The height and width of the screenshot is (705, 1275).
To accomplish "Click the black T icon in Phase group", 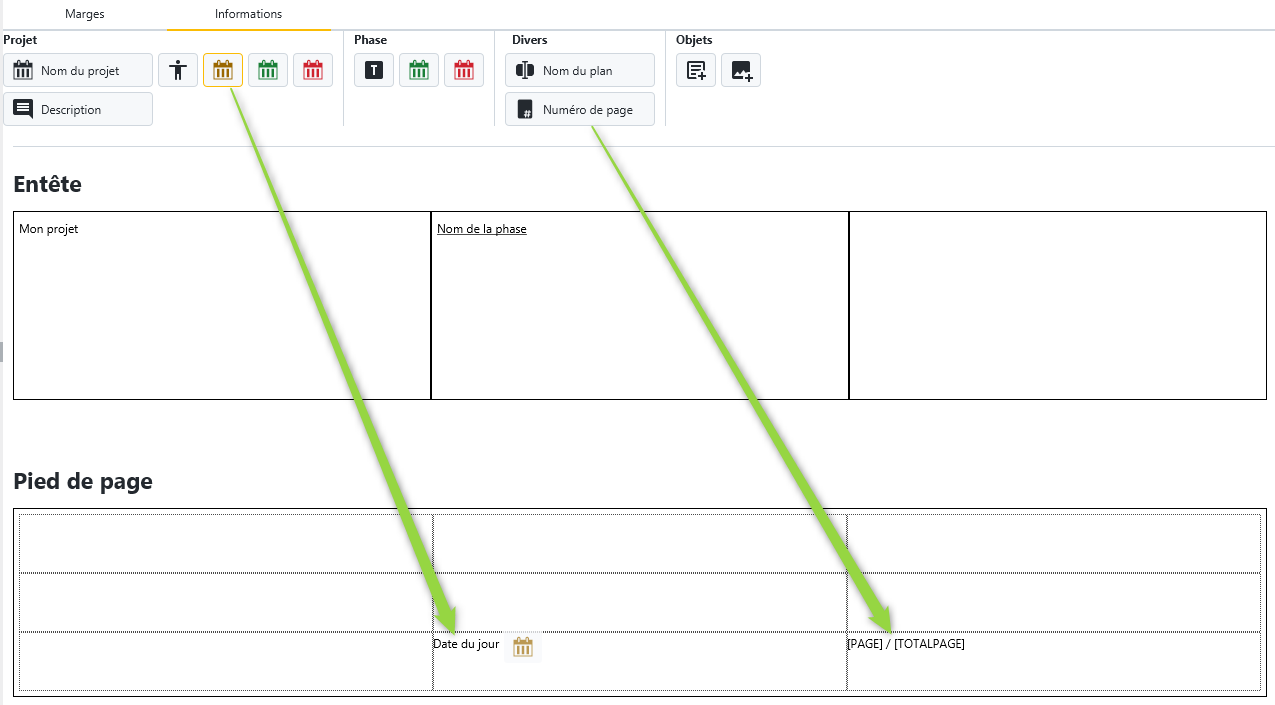I will (374, 70).
